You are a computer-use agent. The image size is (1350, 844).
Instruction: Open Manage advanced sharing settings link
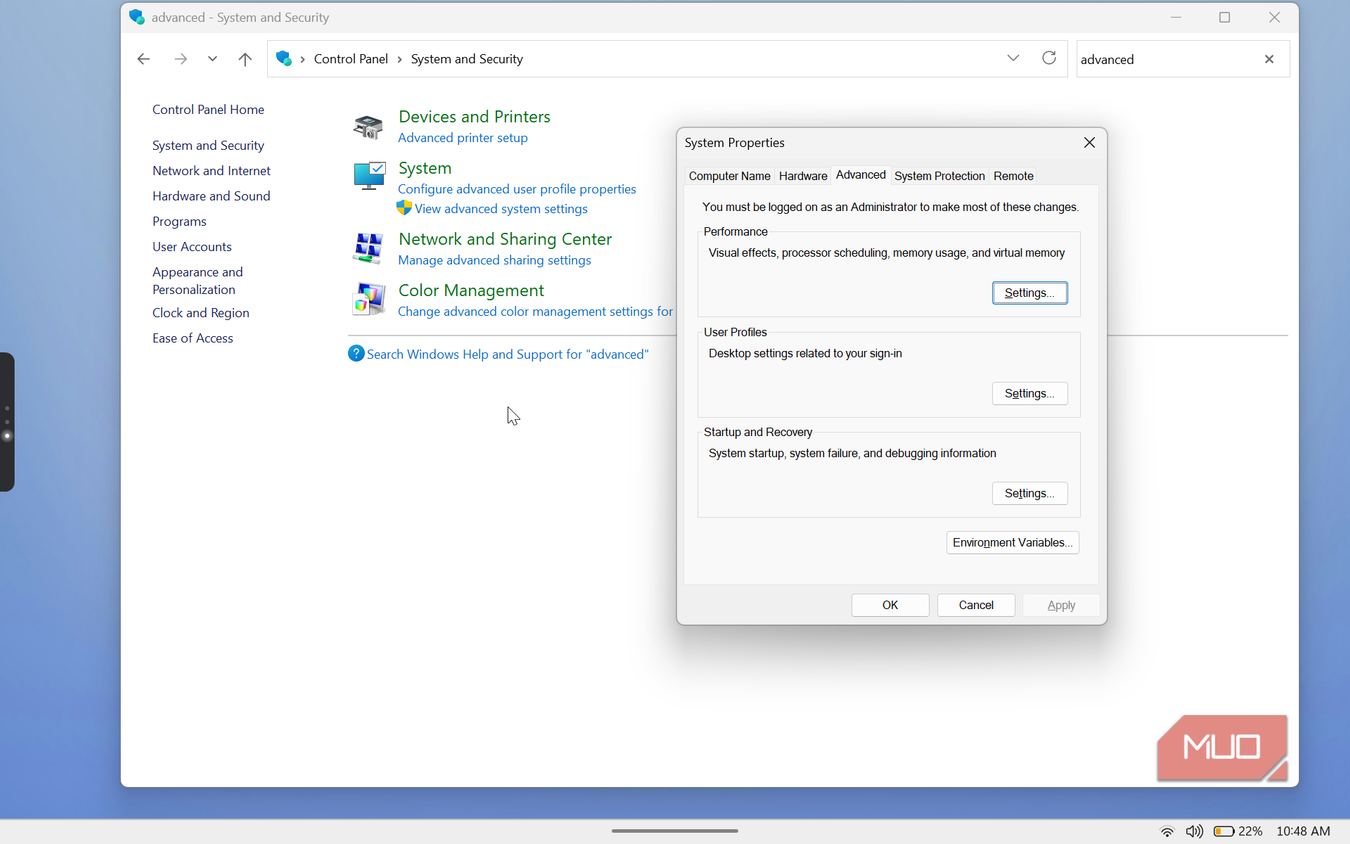point(494,260)
